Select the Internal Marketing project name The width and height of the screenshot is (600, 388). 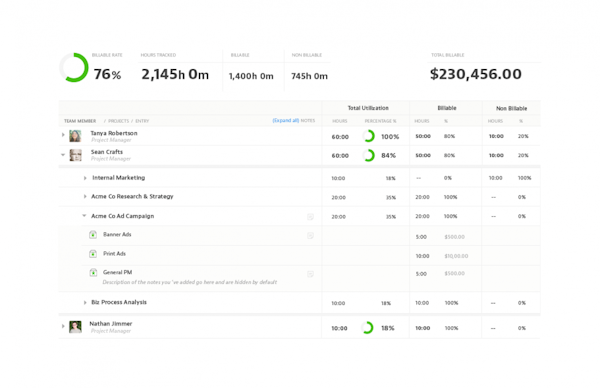point(119,178)
